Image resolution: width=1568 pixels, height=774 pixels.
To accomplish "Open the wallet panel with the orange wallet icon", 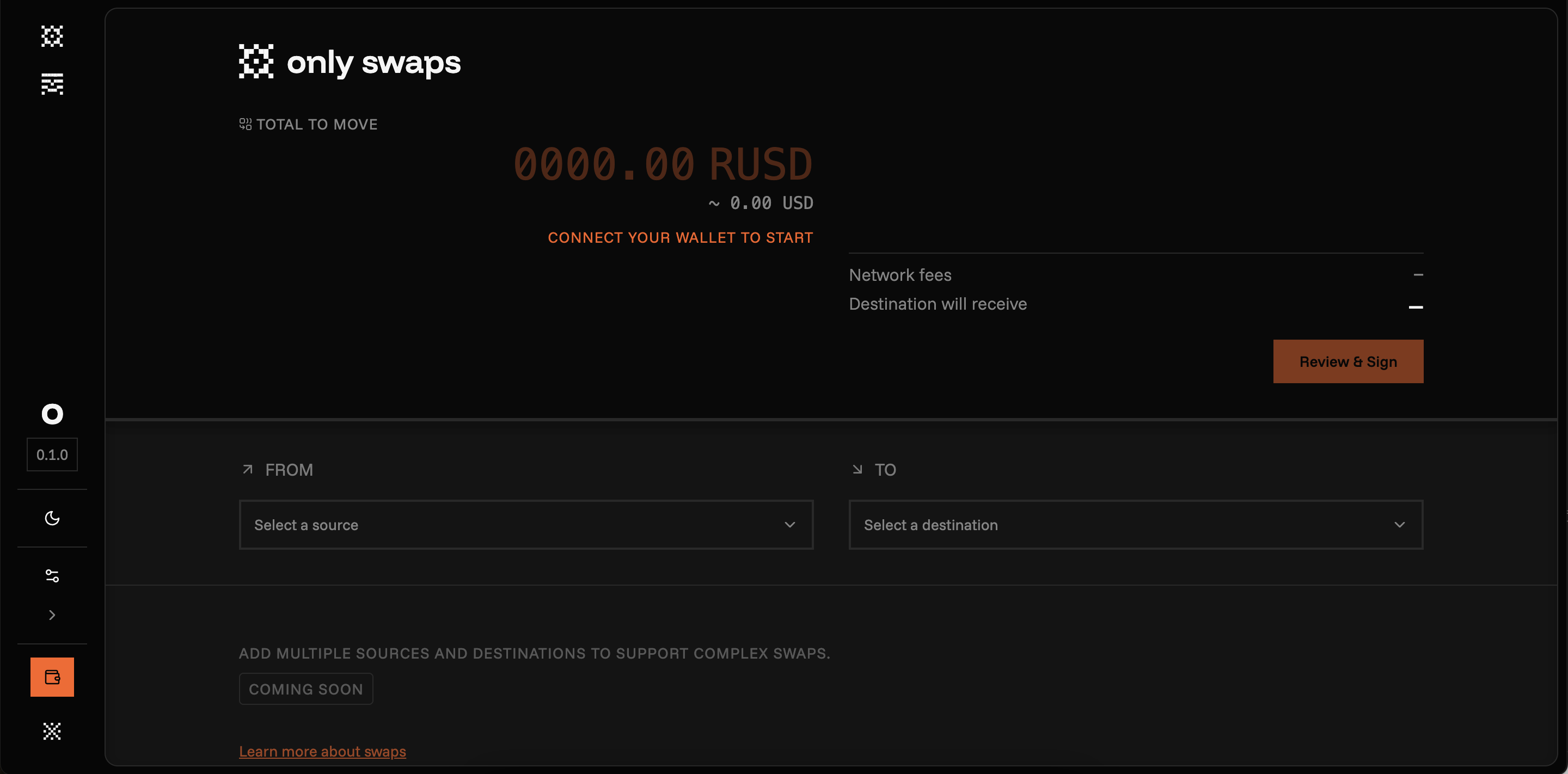I will click(x=52, y=677).
